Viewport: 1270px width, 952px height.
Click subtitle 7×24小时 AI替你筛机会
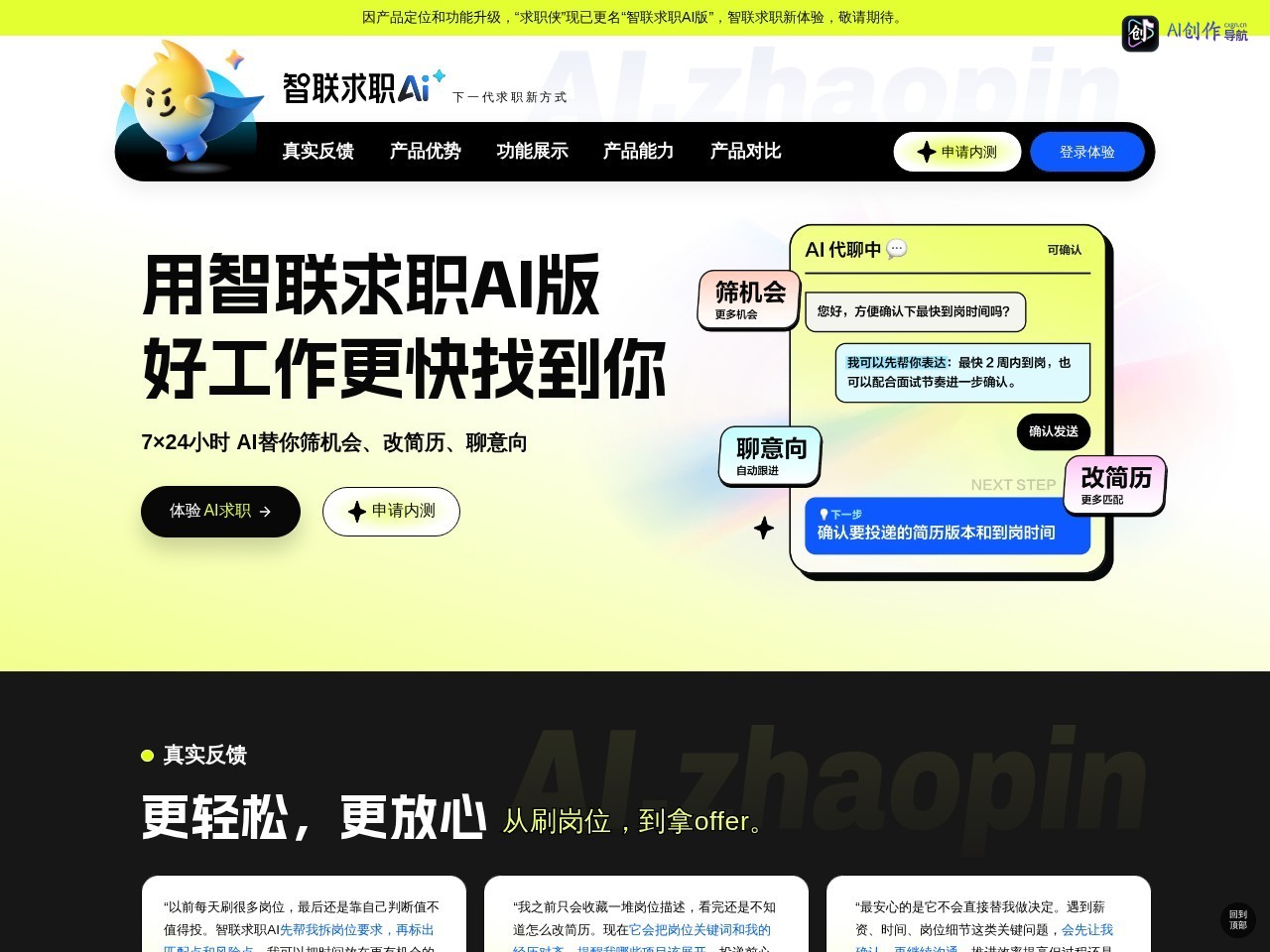(334, 442)
